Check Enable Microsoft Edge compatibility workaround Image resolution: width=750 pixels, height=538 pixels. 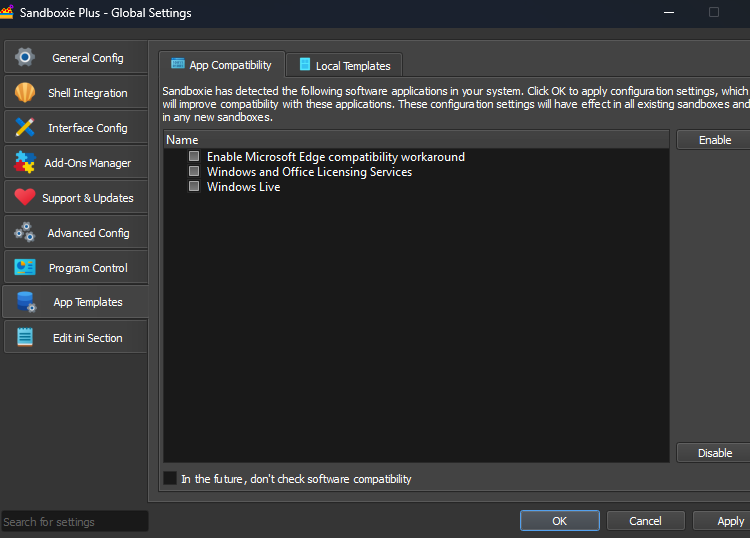[194, 156]
